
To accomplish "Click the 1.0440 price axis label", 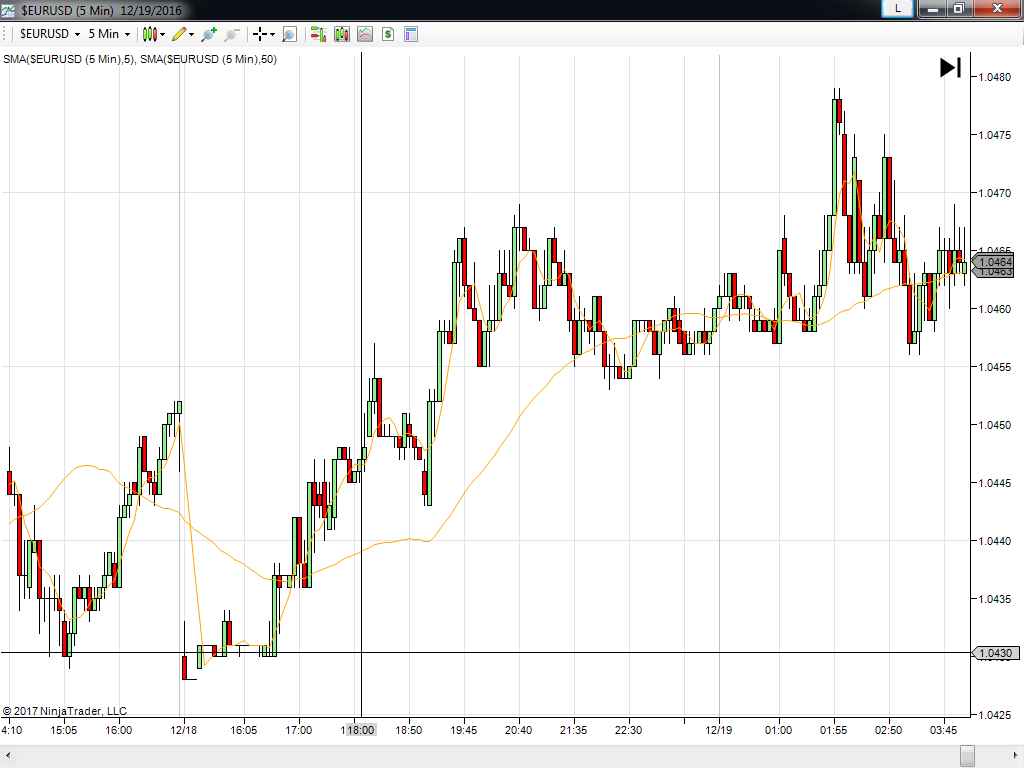I will (x=995, y=541).
